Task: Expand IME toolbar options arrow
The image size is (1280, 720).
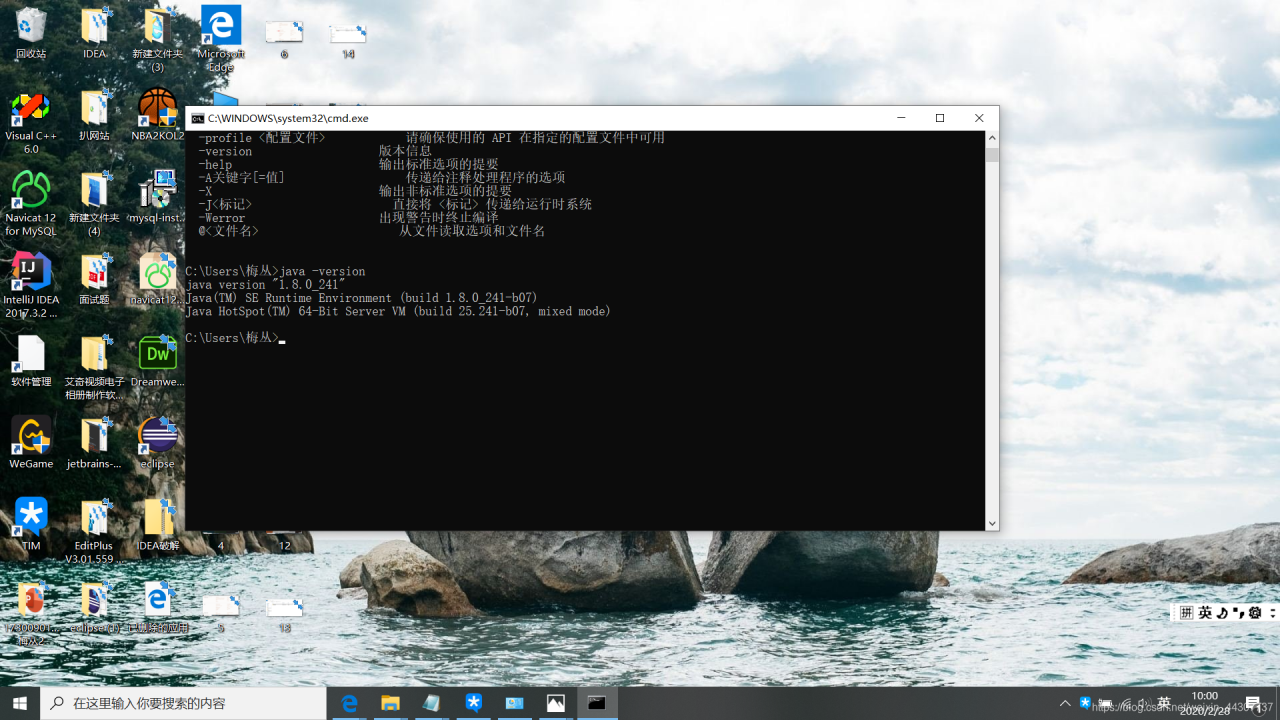Action: pyautogui.click(x=1273, y=612)
